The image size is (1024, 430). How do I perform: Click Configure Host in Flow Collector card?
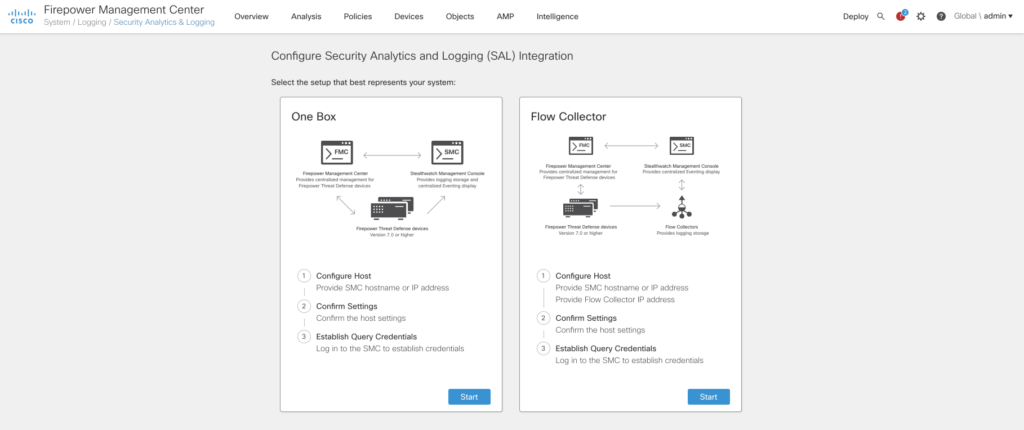click(584, 276)
